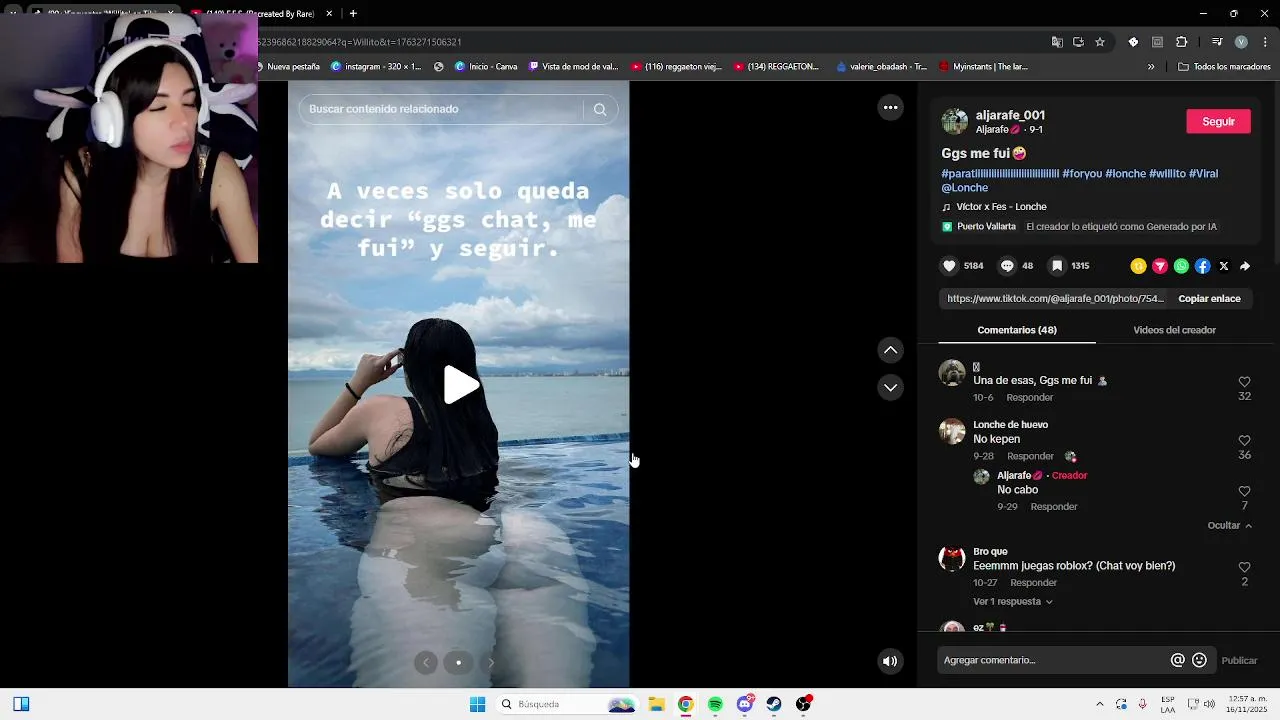1280x720 pixels.
Task: Open the 'Inicio - Canva' bookmark
Action: (486, 67)
